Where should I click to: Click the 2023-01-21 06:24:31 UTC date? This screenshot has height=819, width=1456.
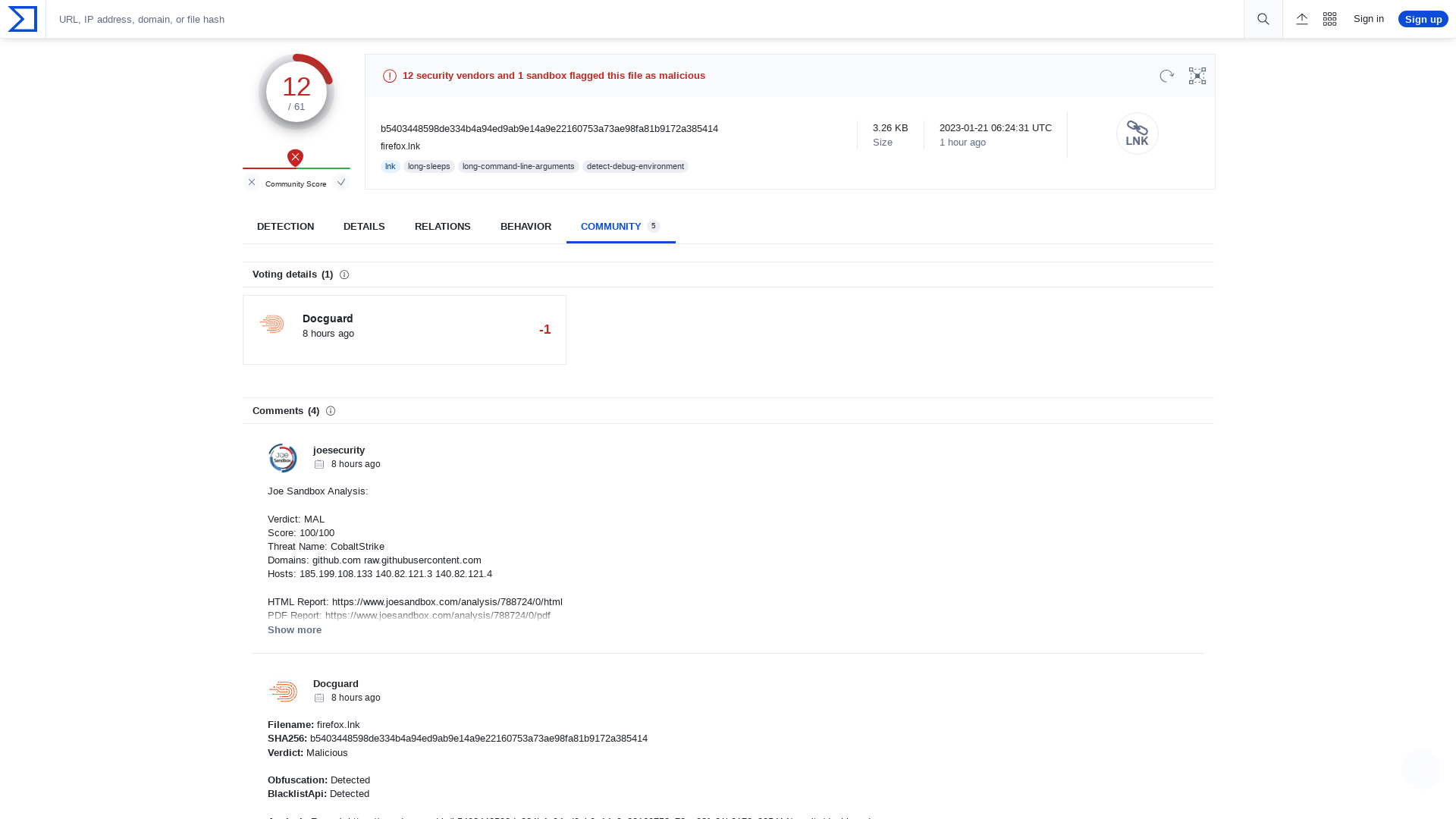996,128
